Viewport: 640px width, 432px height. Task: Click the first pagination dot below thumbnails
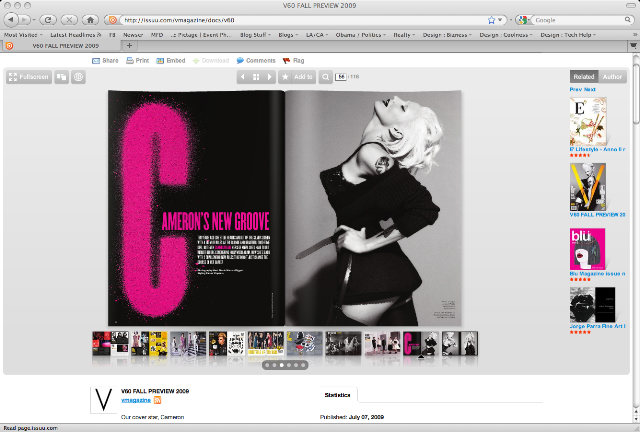click(267, 365)
